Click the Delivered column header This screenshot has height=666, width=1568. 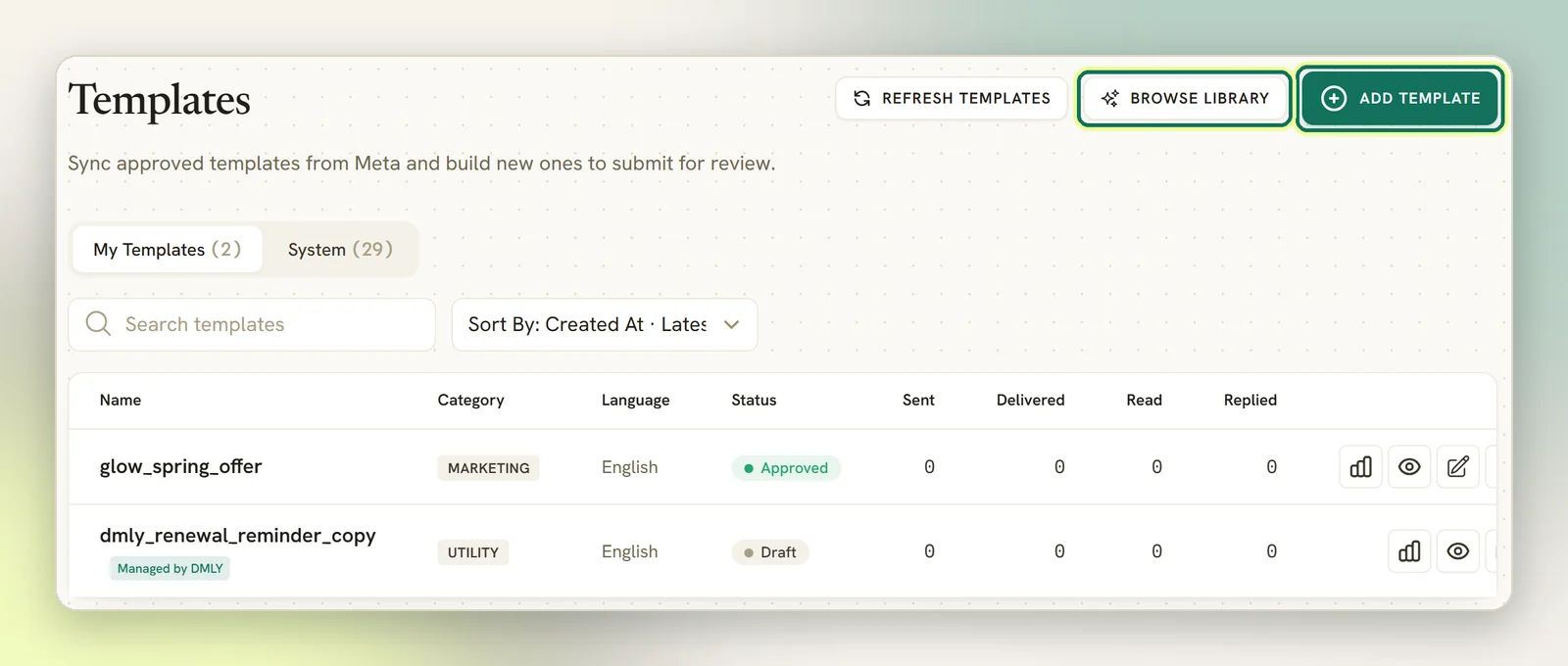pyautogui.click(x=1030, y=400)
